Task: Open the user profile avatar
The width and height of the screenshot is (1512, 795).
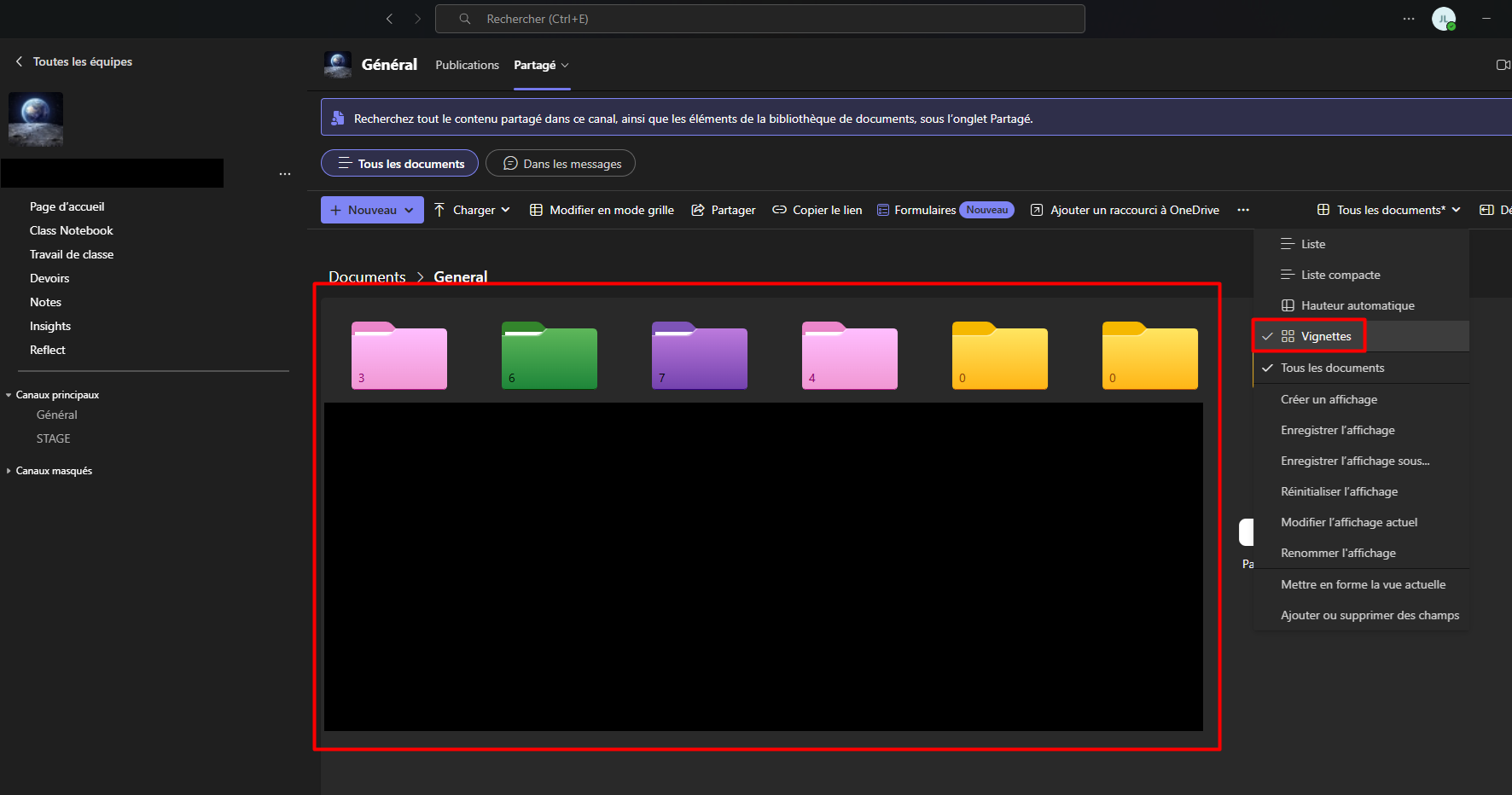Action: point(1444,19)
